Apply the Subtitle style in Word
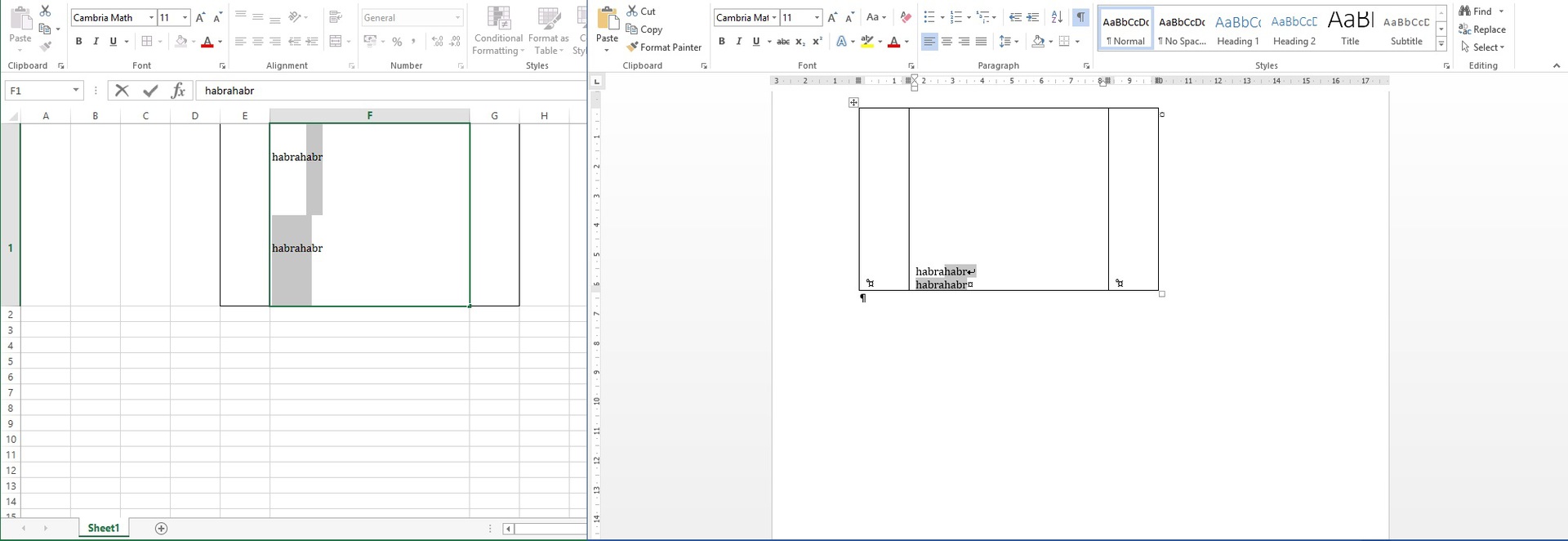Image resolution: width=1568 pixels, height=541 pixels. pyautogui.click(x=1406, y=29)
